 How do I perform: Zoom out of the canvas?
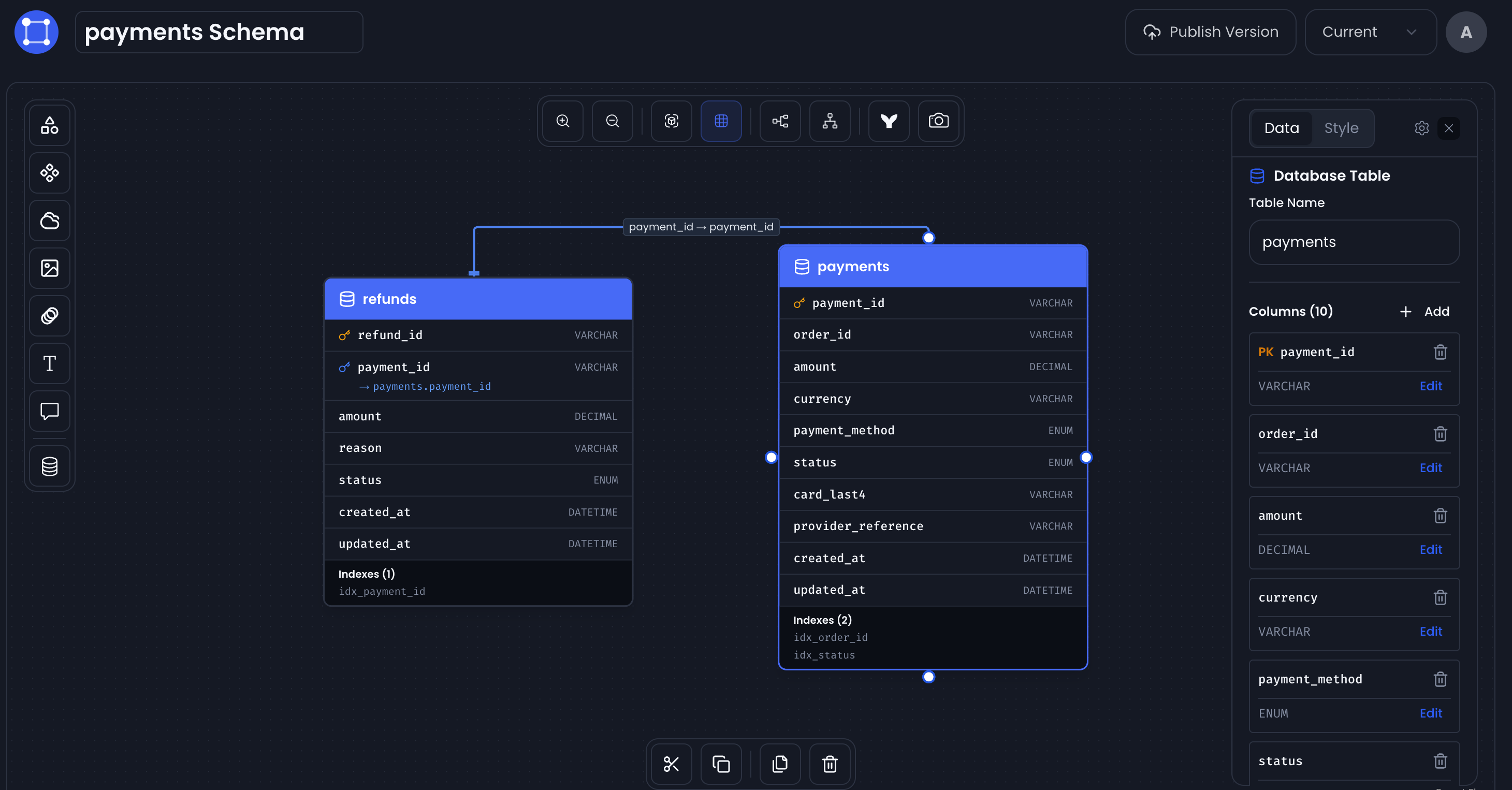(612, 121)
